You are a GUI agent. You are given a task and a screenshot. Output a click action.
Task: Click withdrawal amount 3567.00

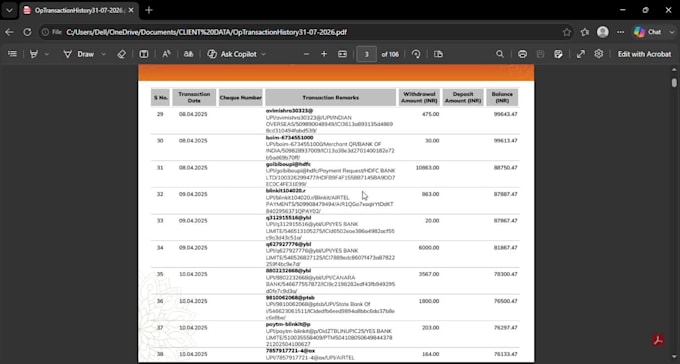pyautogui.click(x=428, y=274)
